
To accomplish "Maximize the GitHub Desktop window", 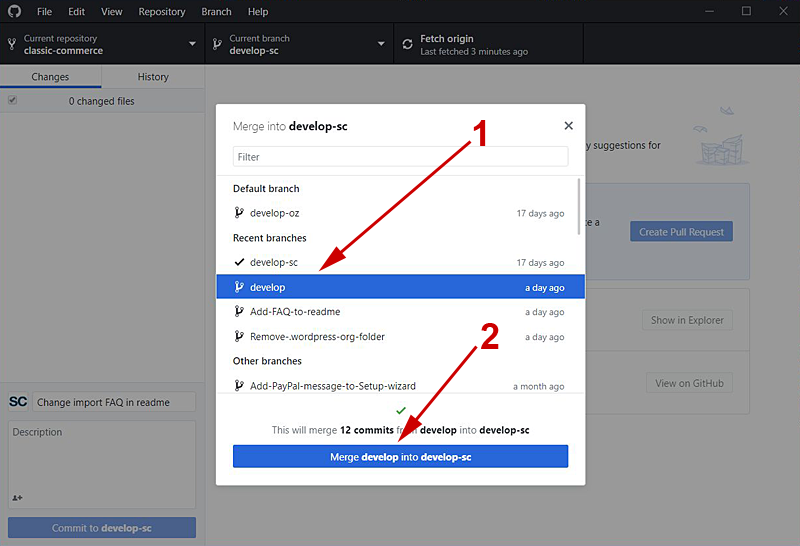I will [746, 11].
